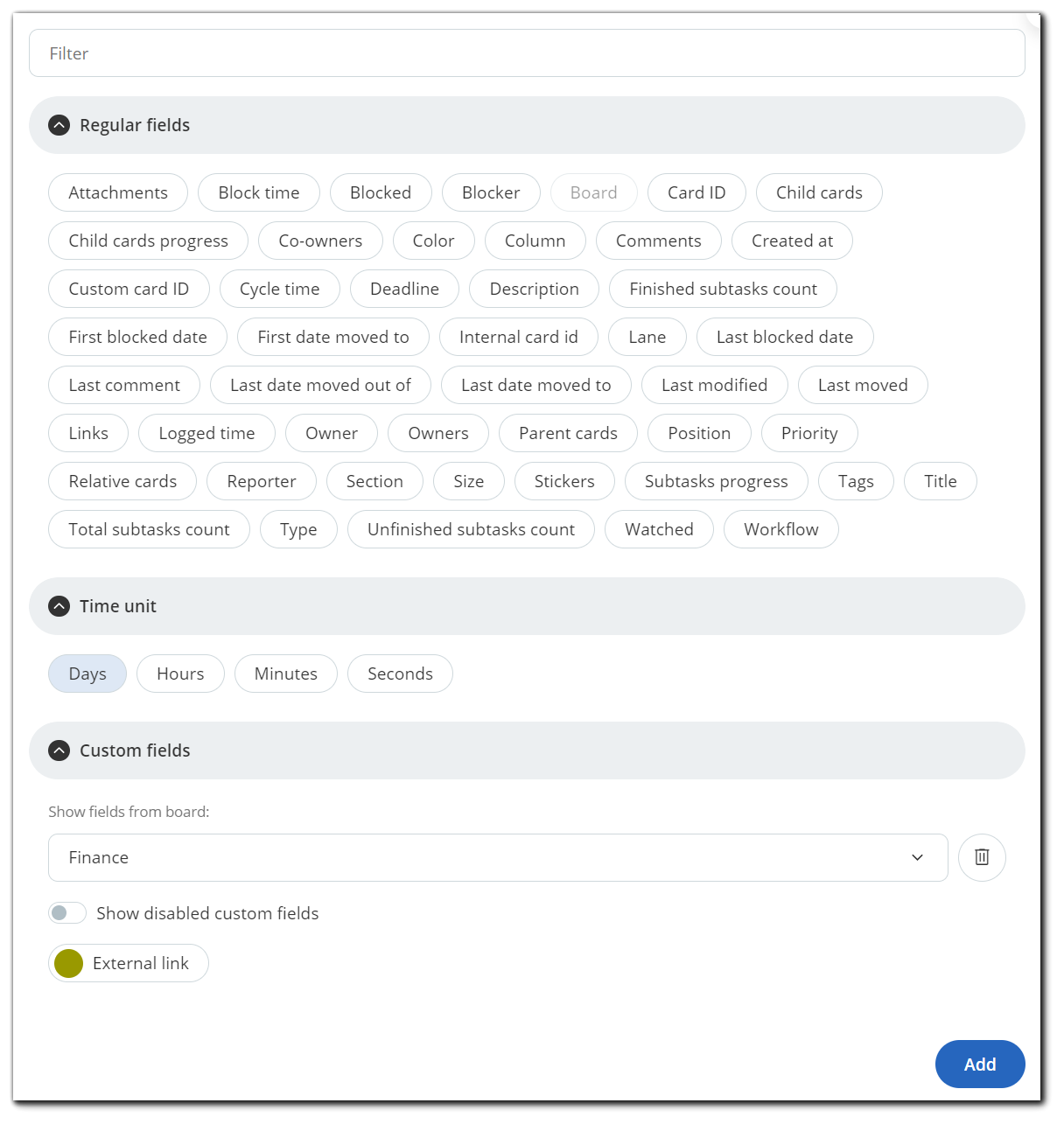
Task: Select the Tags field
Action: pyautogui.click(x=856, y=481)
